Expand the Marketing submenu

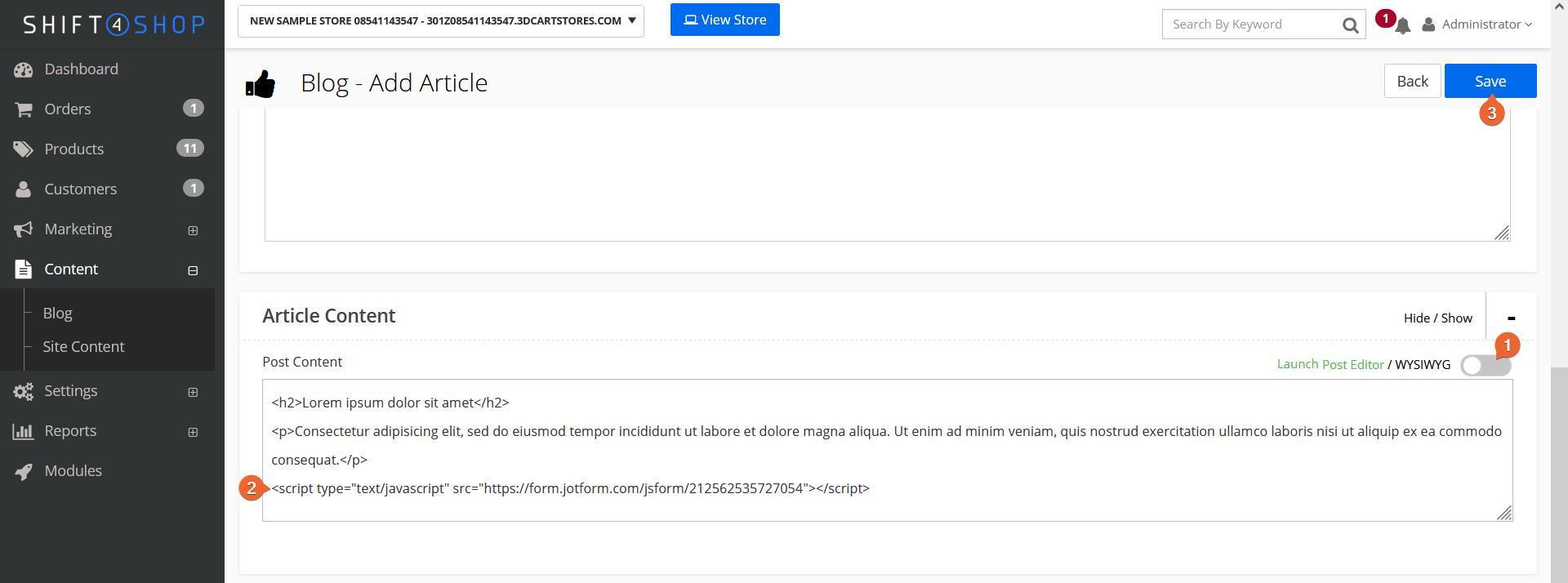193,230
